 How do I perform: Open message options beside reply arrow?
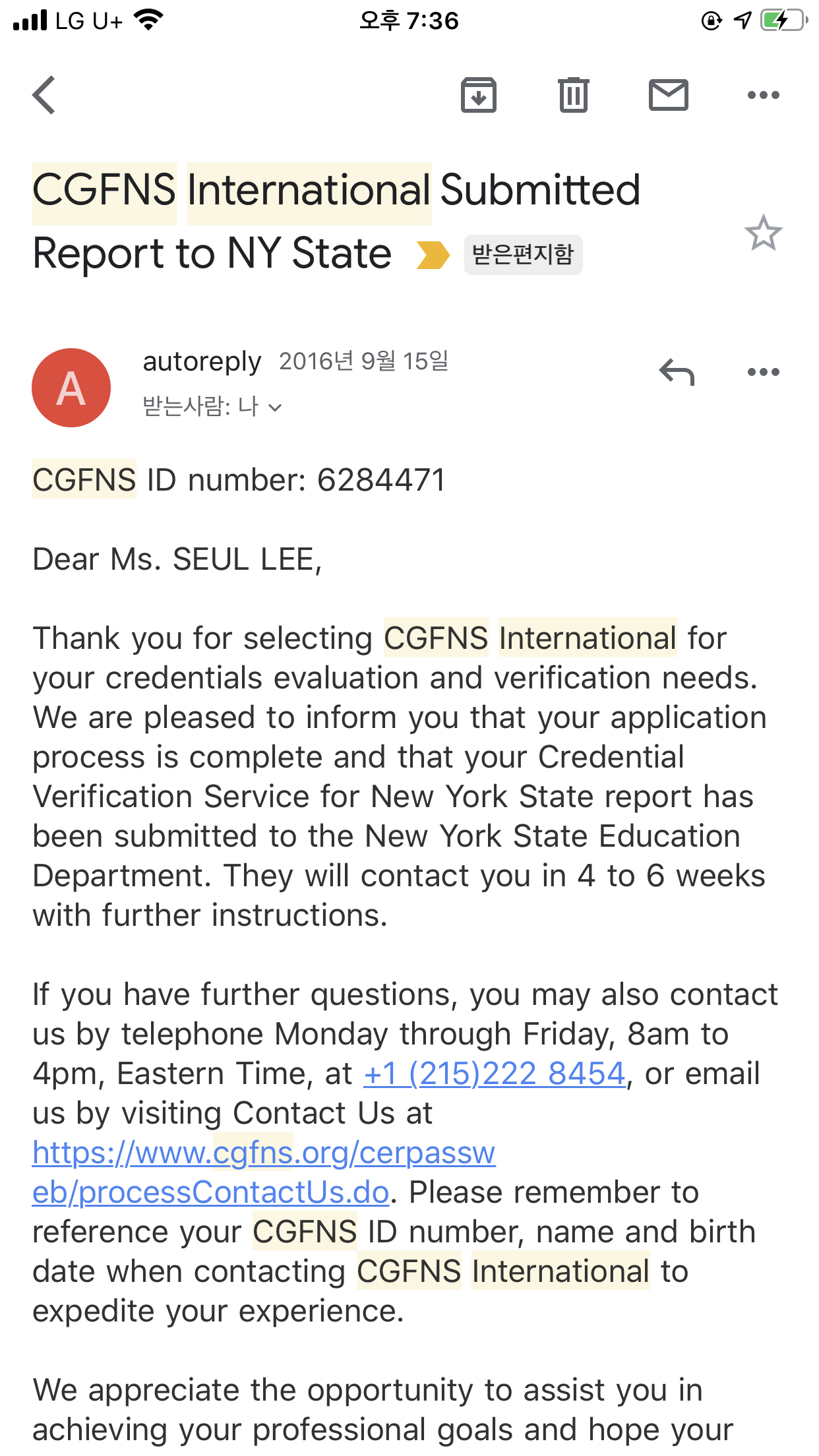click(764, 373)
